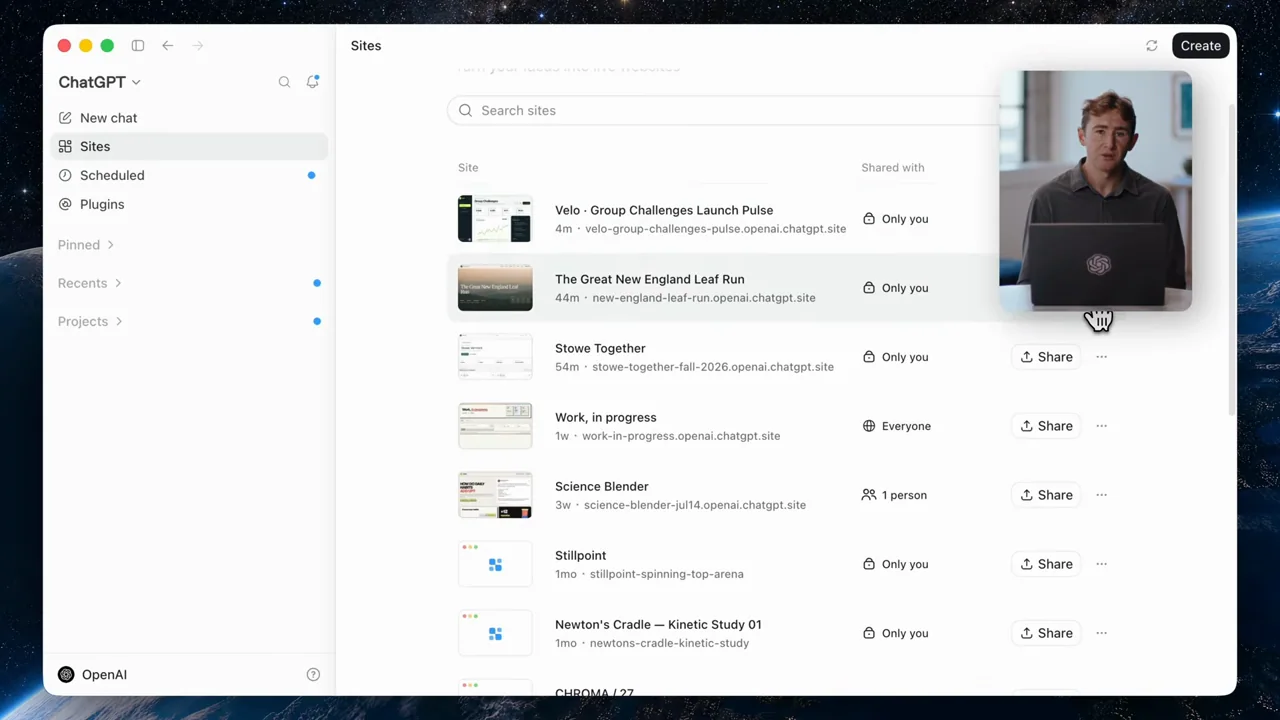
Task: Go back with the left arrow
Action: pos(168,46)
